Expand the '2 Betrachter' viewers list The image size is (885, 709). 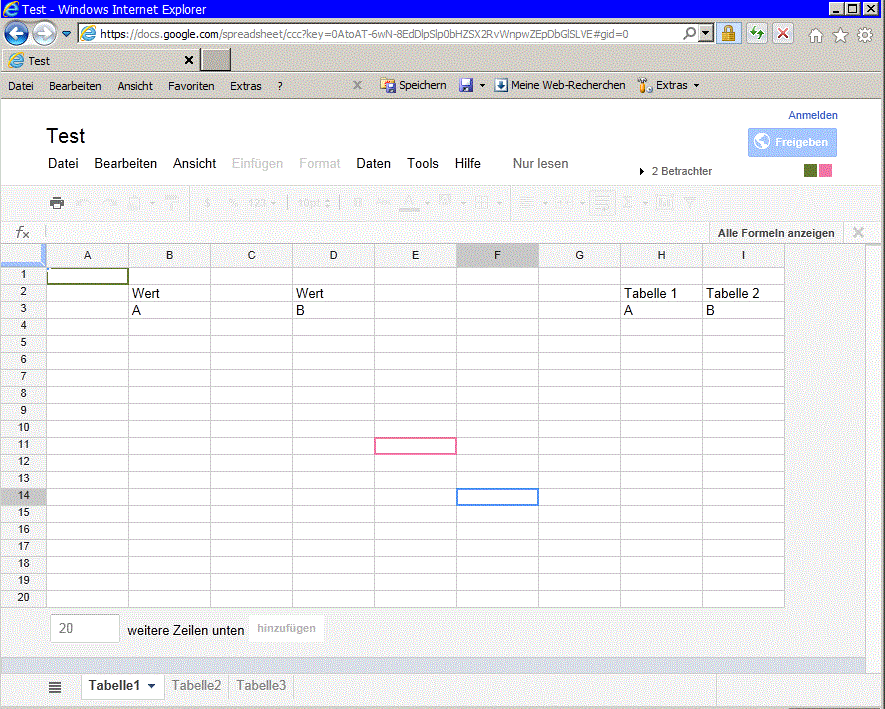[x=642, y=172]
